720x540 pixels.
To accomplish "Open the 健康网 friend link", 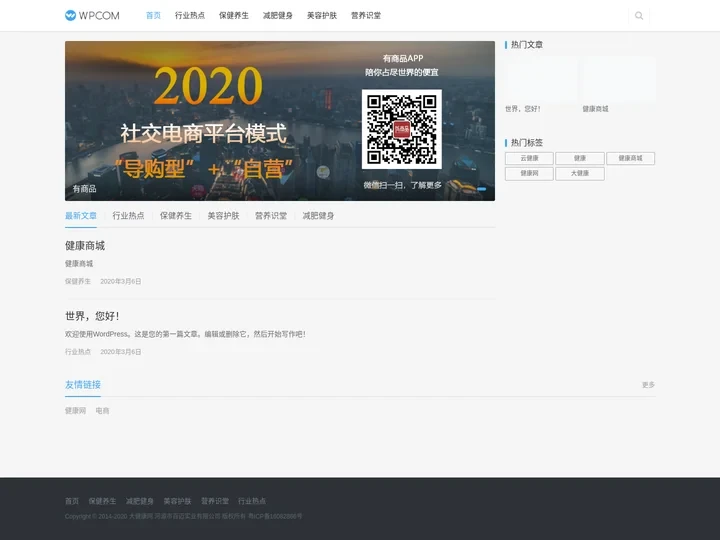I will 75,411.
